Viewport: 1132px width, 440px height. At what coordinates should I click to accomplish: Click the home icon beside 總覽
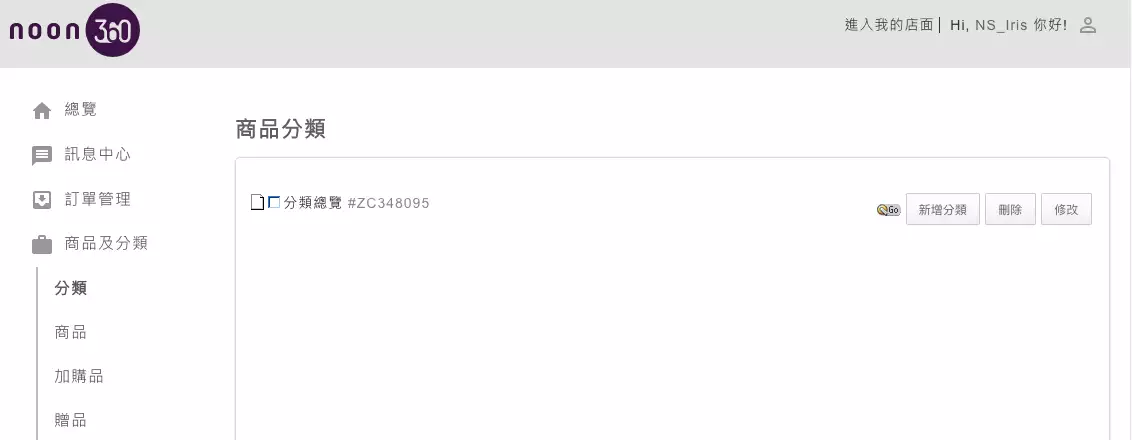[42, 111]
